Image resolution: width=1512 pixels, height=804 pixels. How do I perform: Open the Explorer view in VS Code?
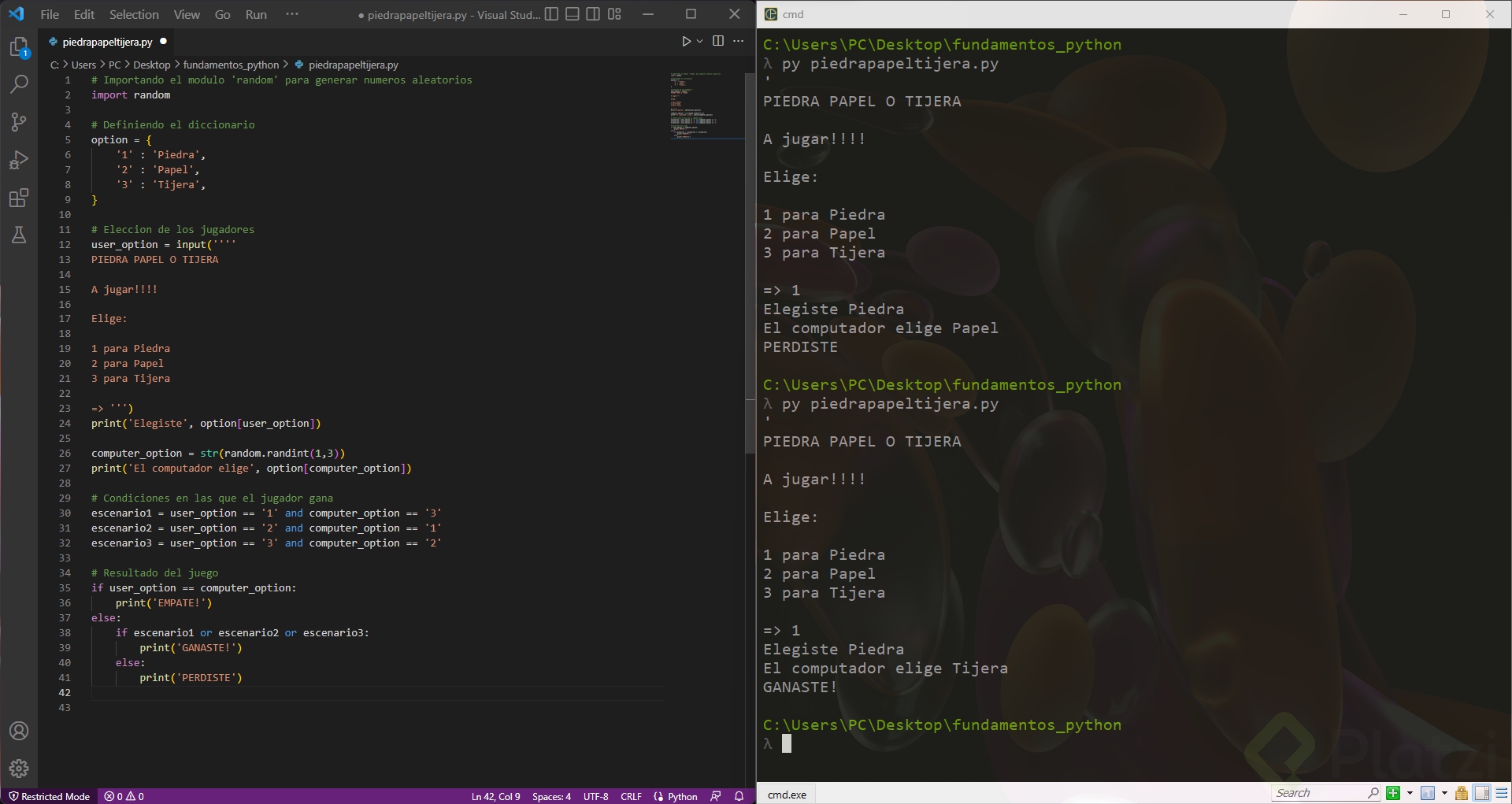(x=19, y=47)
